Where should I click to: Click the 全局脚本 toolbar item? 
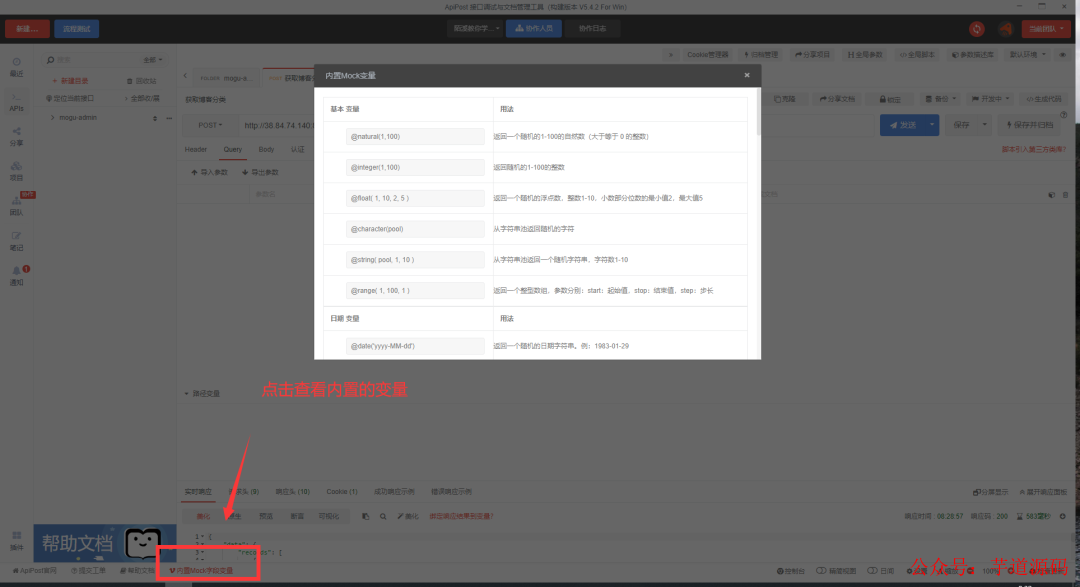point(917,54)
